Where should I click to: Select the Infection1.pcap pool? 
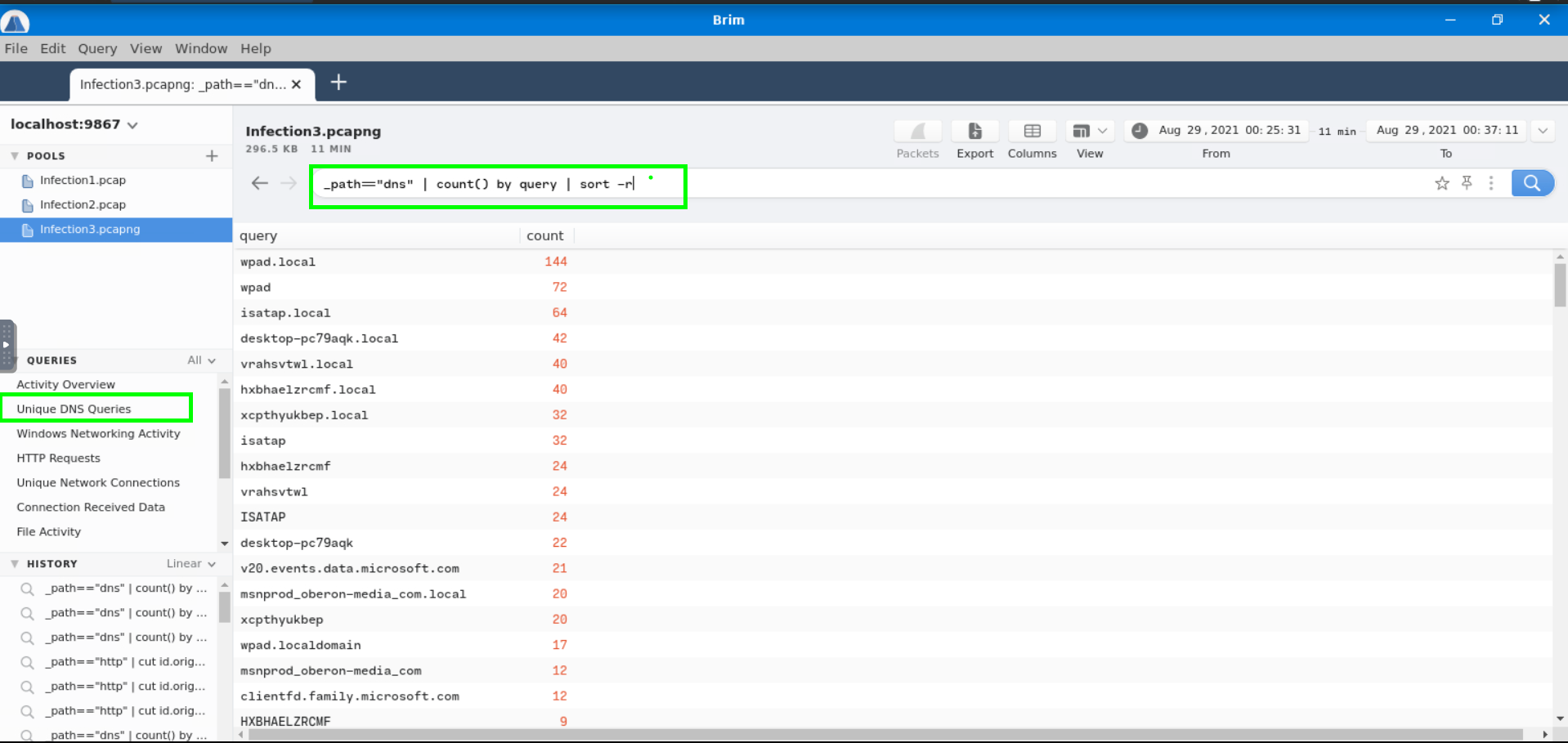pyautogui.click(x=83, y=180)
